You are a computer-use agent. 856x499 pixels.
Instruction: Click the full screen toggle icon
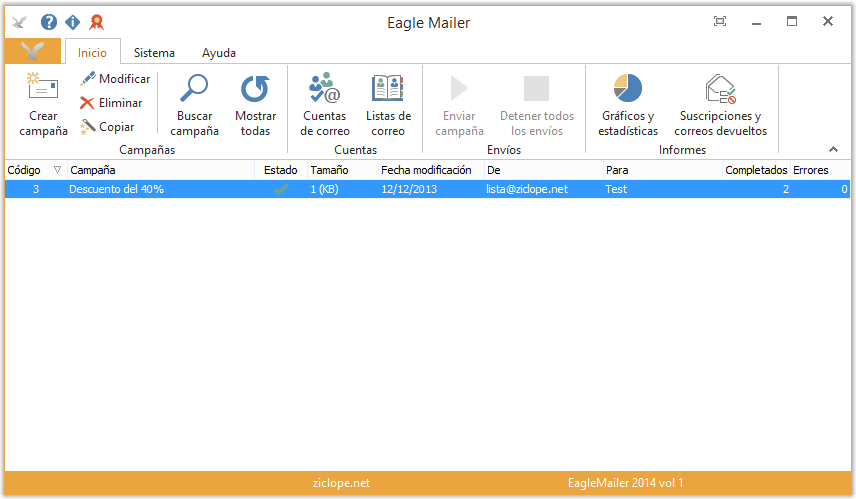(720, 21)
